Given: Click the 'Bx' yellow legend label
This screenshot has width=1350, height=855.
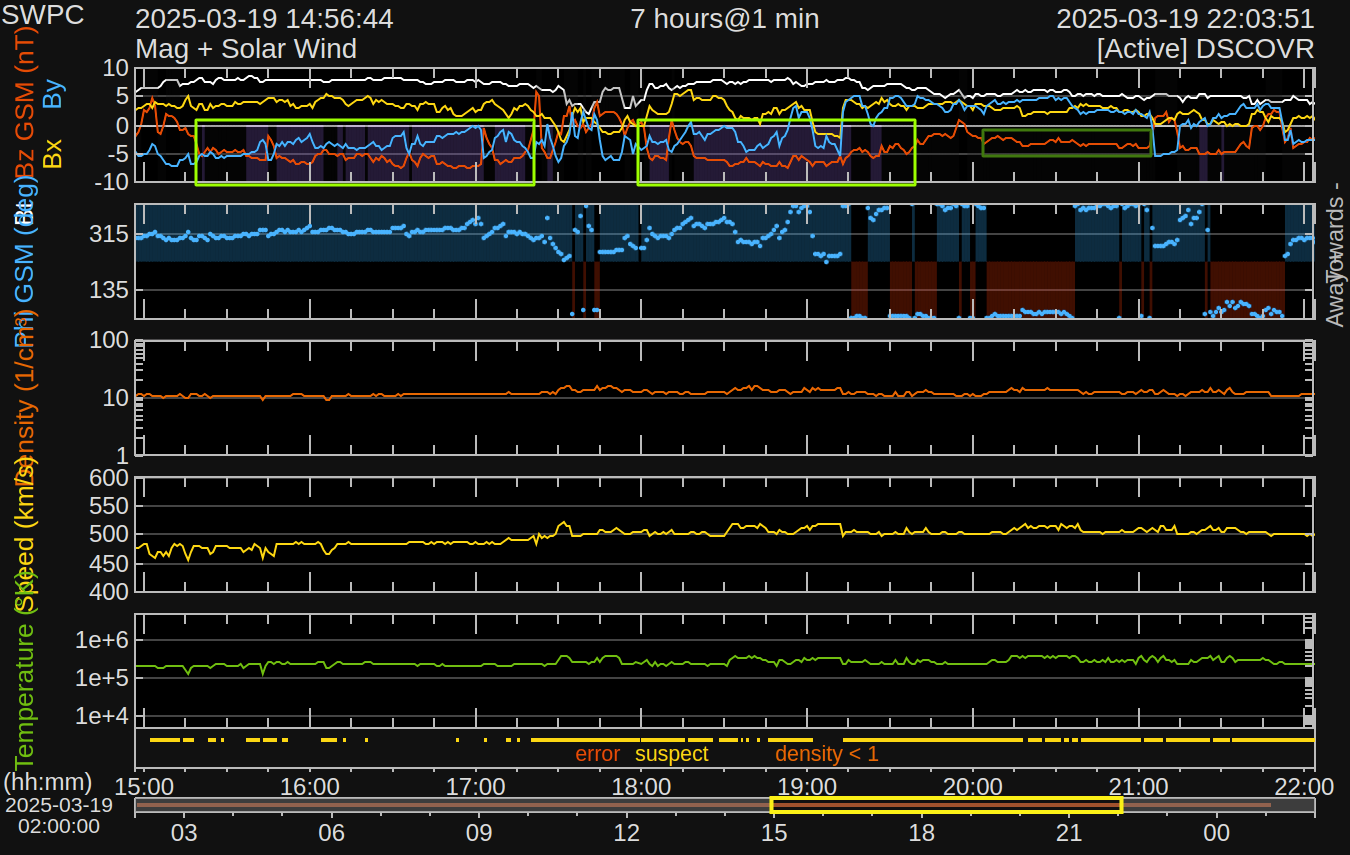Looking at the screenshot, I should 53,152.
